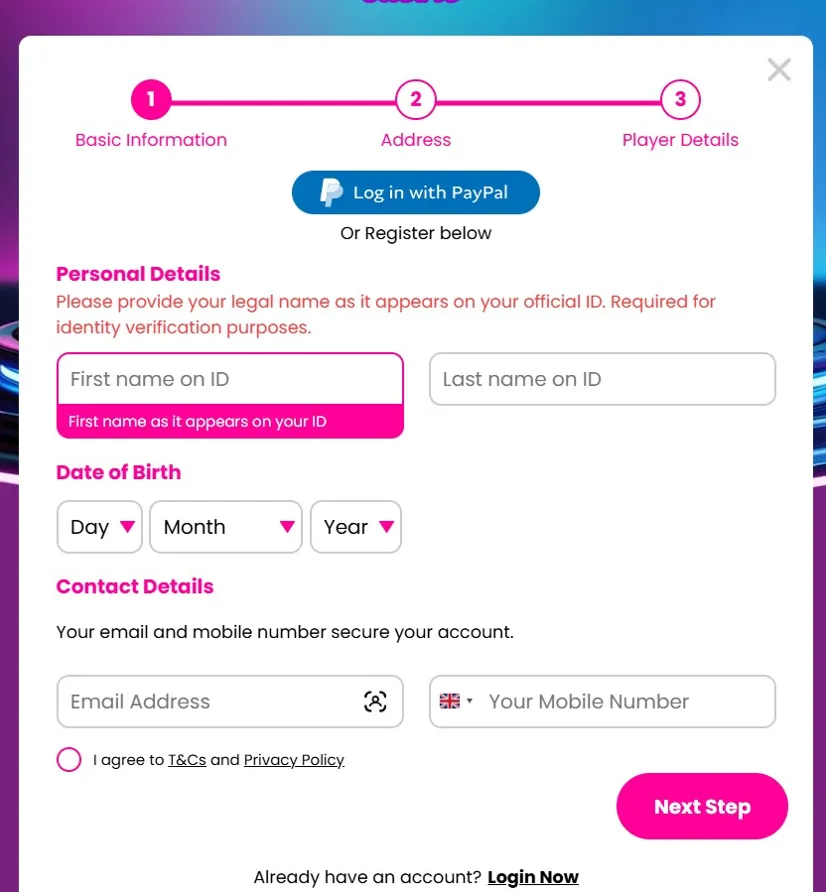Viewport: 826px width, 892px height.
Task: Click the step 1 circle indicator
Action: [x=151, y=100]
